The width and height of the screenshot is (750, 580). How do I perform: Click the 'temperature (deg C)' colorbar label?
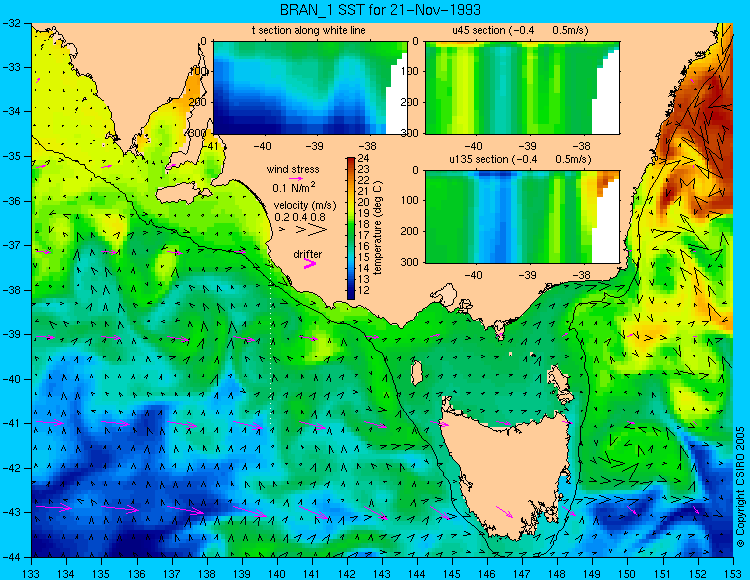tap(378, 228)
